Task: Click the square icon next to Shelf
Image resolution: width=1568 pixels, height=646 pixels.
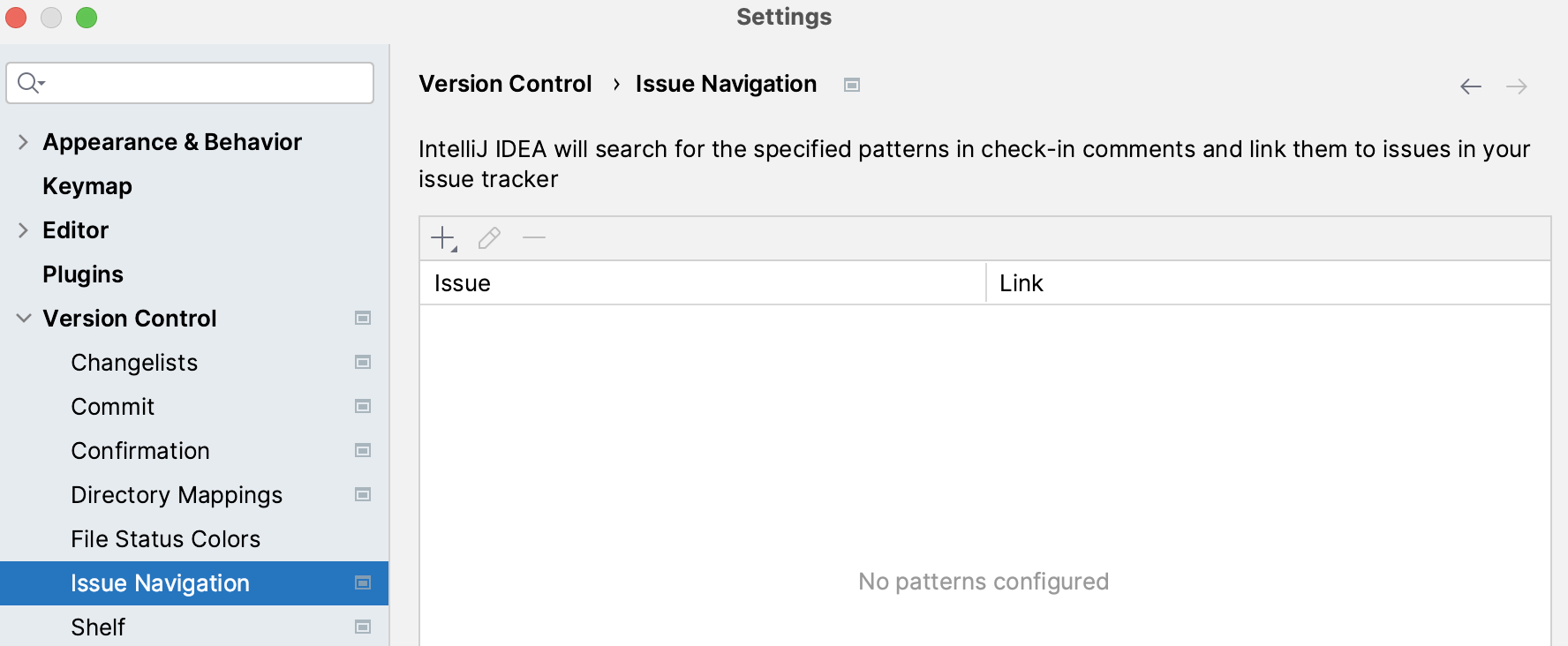Action: click(x=362, y=627)
